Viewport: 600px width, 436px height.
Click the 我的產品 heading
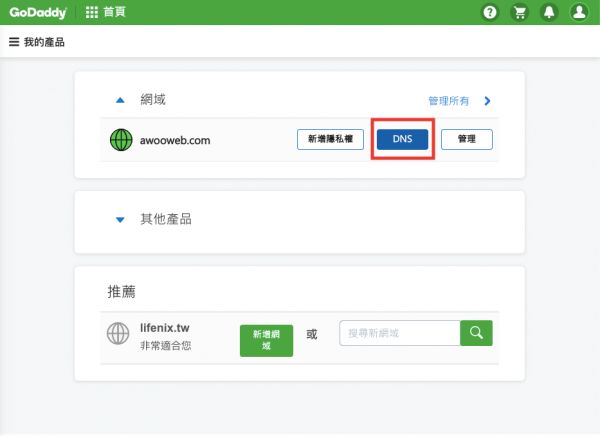(44, 42)
